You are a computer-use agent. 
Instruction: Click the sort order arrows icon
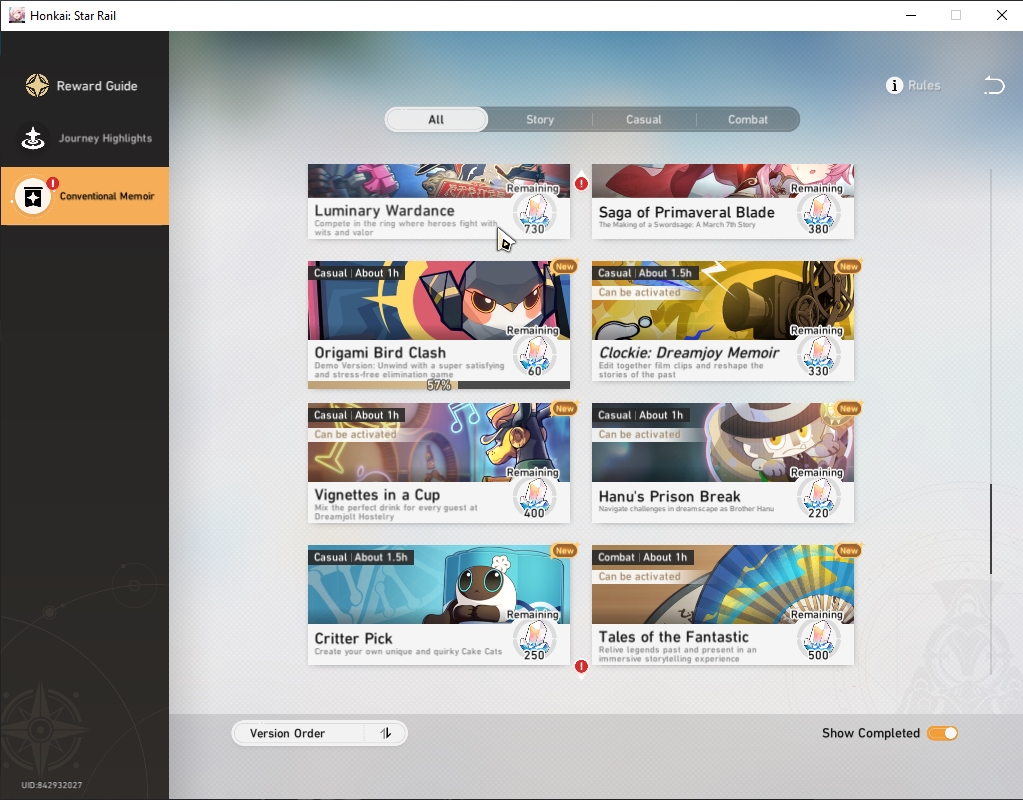386,733
